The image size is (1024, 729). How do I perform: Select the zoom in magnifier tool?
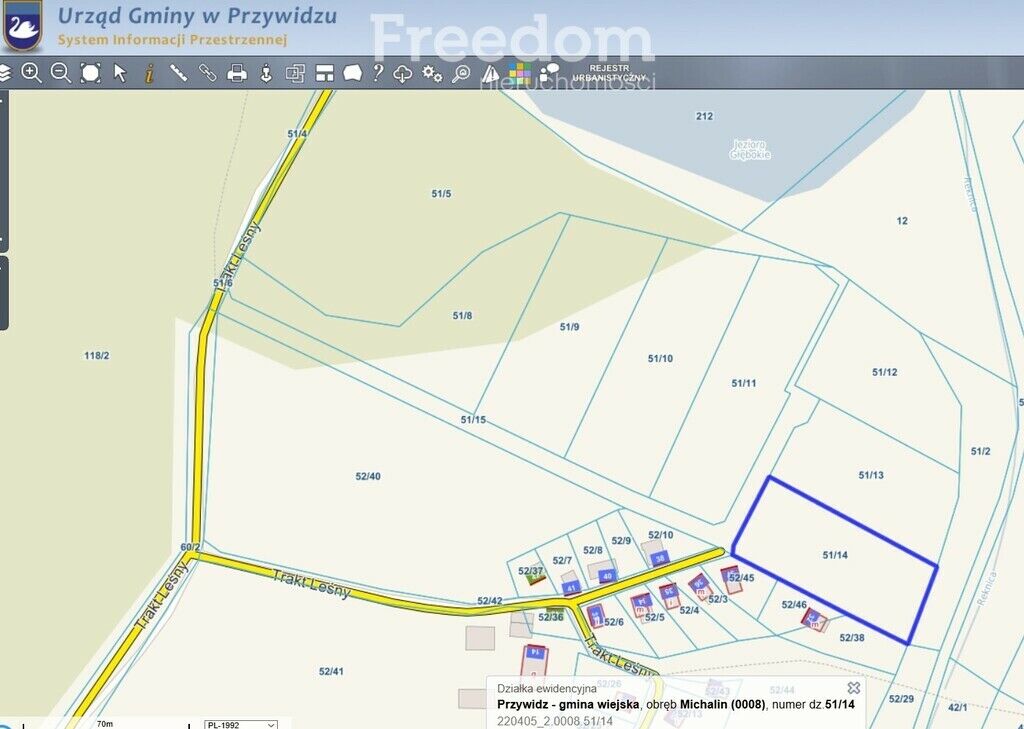31,73
